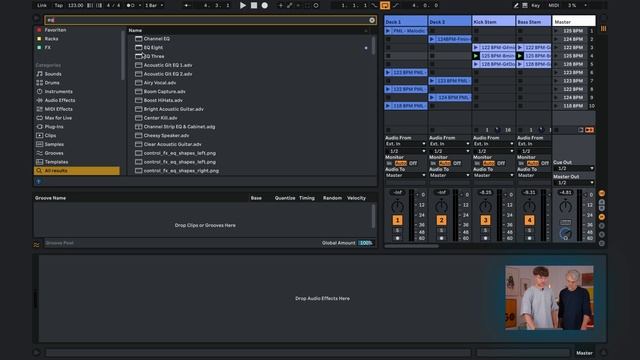Toggle track 4 activator button

(529, 220)
